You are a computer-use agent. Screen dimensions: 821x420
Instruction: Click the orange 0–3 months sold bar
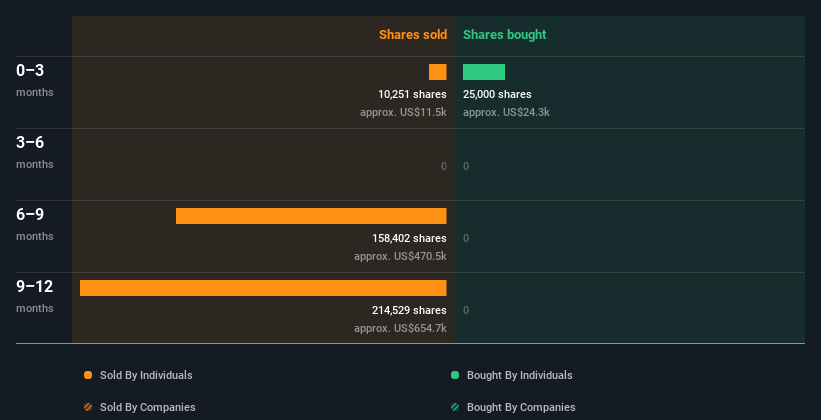pyautogui.click(x=438, y=72)
